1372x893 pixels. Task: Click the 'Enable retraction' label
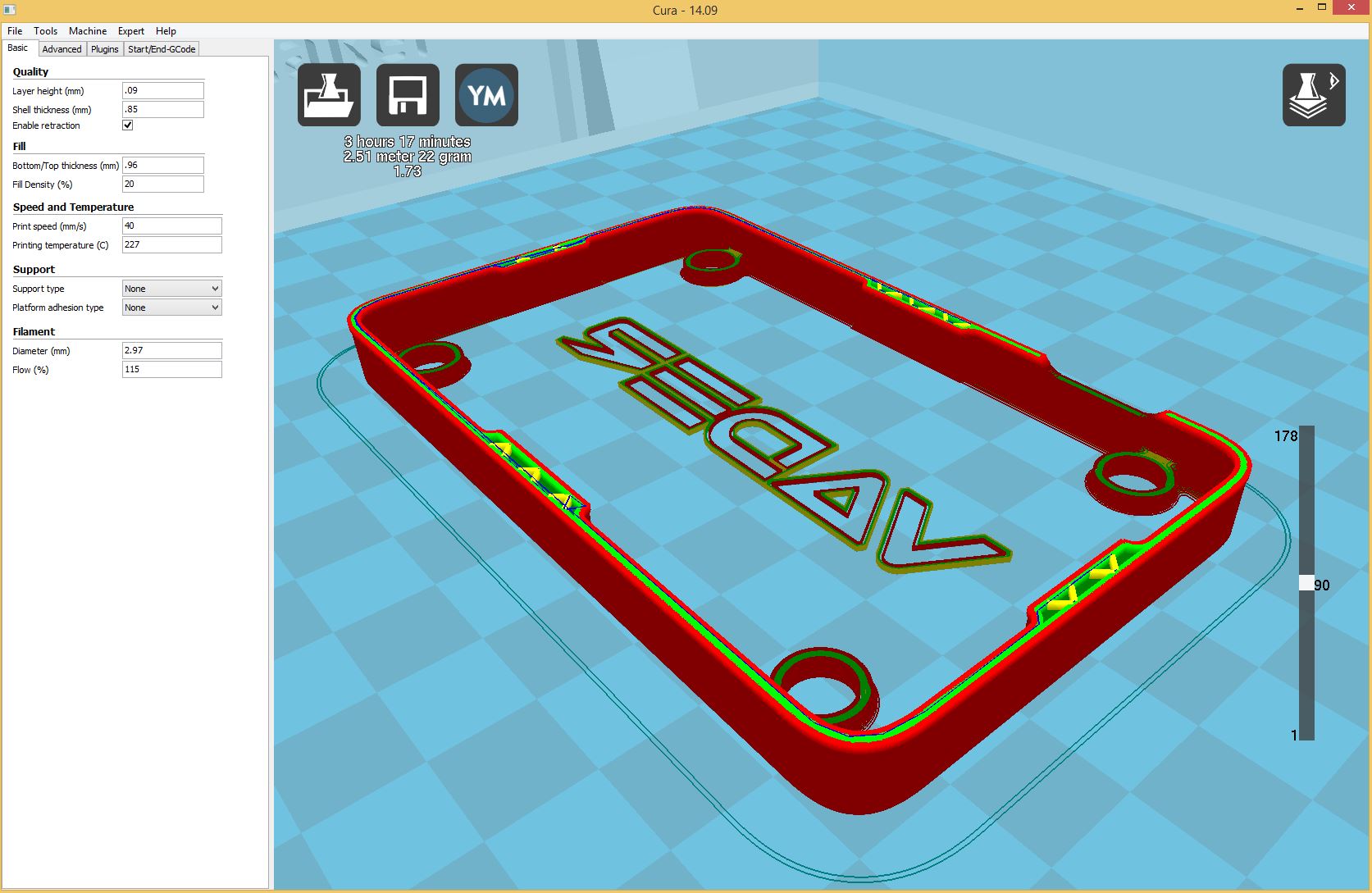click(x=46, y=125)
